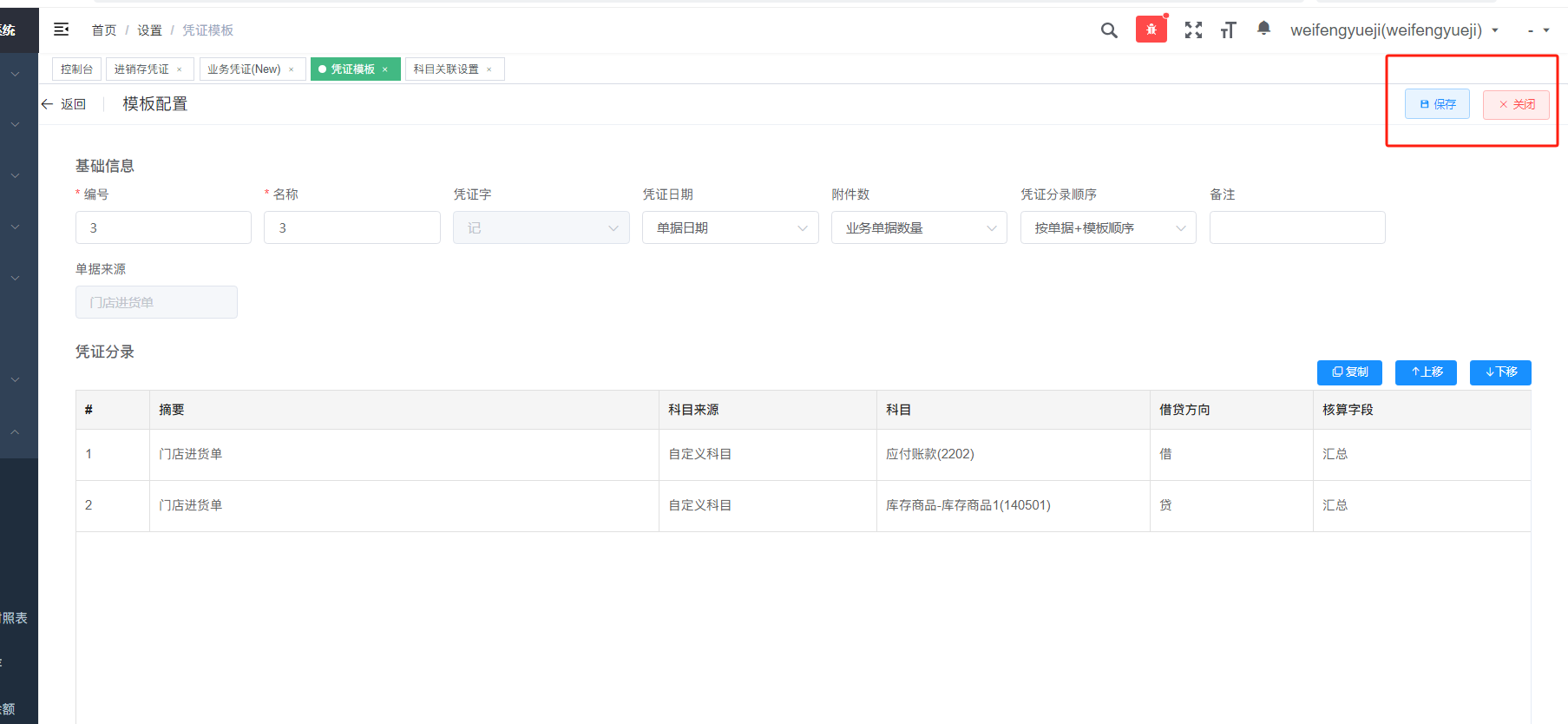Click the 下移 move down button
This screenshot has height=724, width=1568.
(1500, 372)
